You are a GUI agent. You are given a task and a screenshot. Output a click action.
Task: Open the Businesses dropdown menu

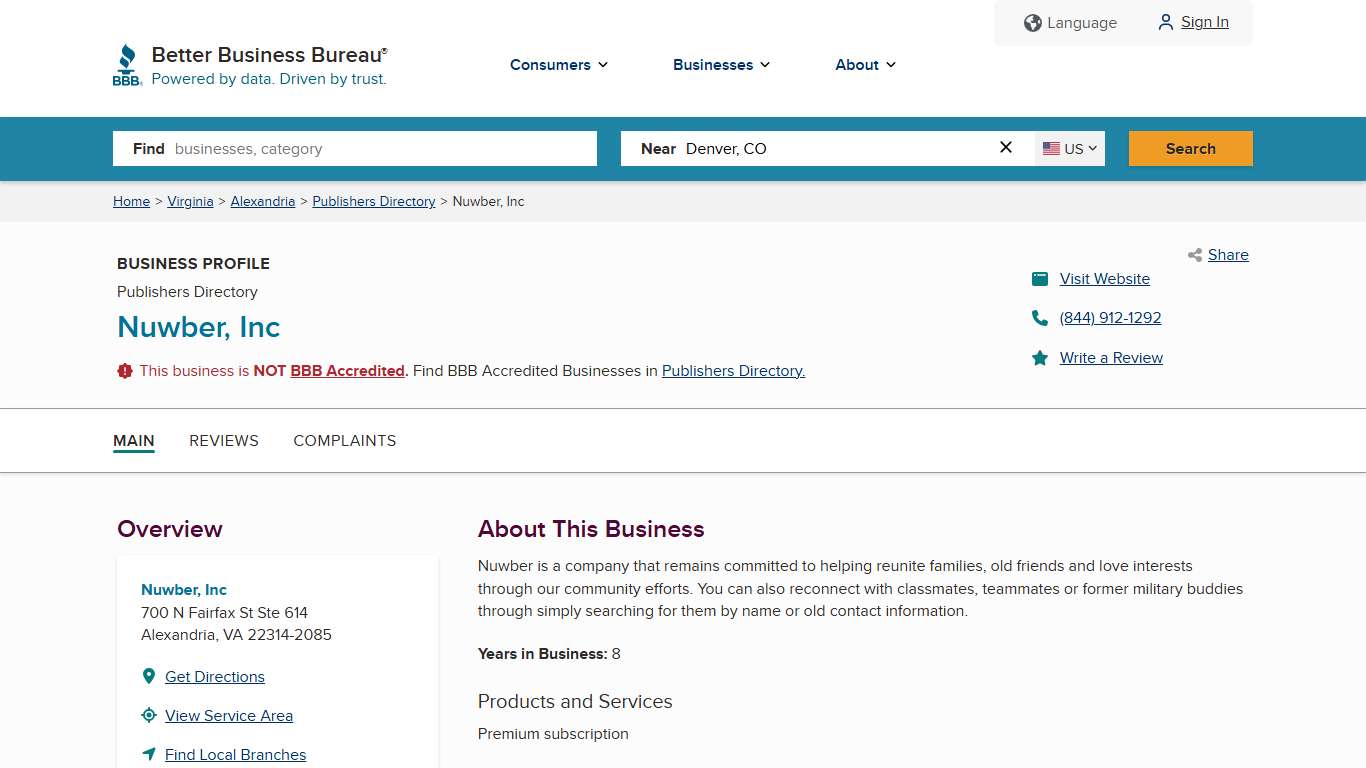(x=721, y=65)
